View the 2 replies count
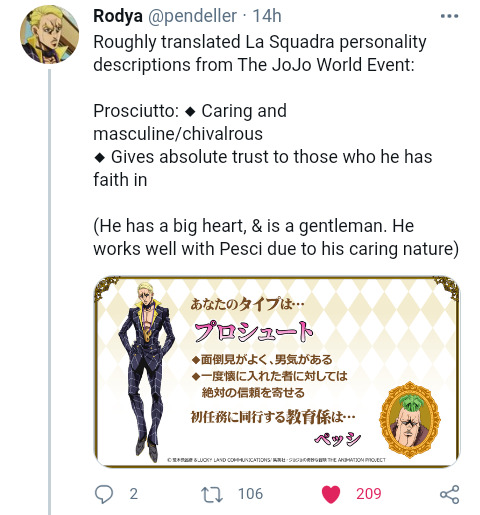This screenshot has width=480, height=515. (x=134, y=494)
